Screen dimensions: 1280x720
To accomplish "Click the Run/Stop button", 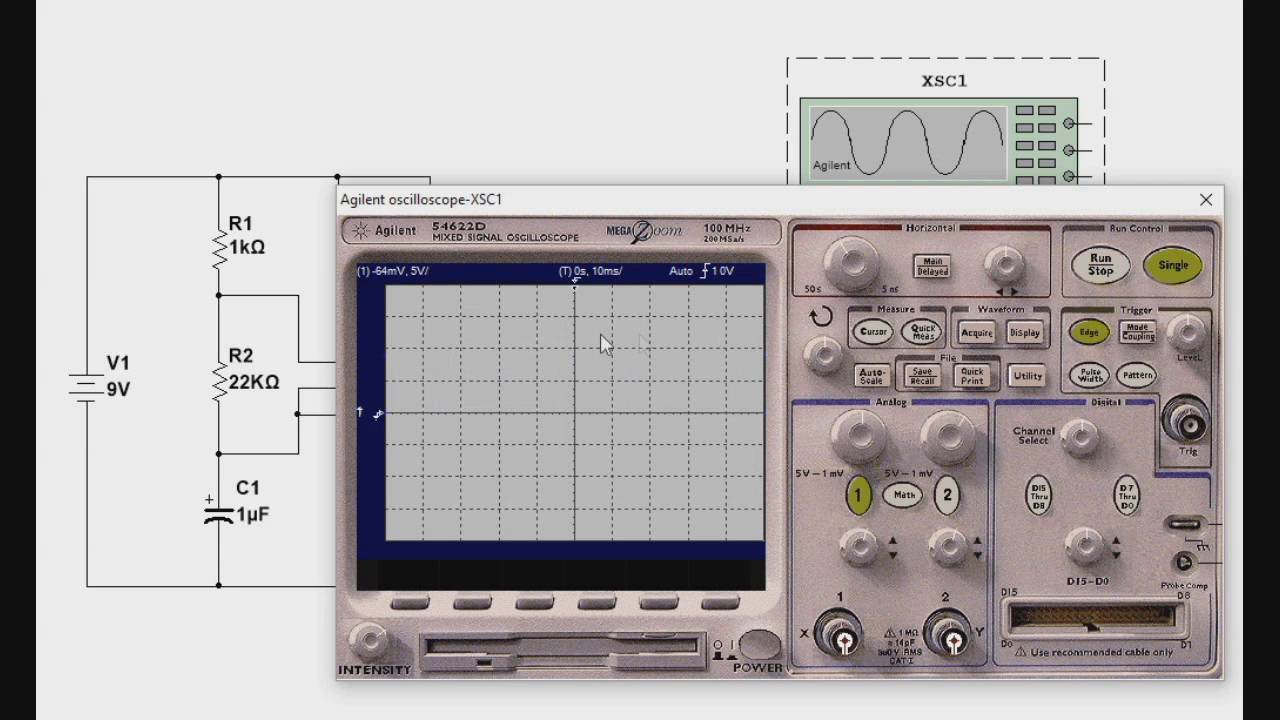I will click(1100, 265).
